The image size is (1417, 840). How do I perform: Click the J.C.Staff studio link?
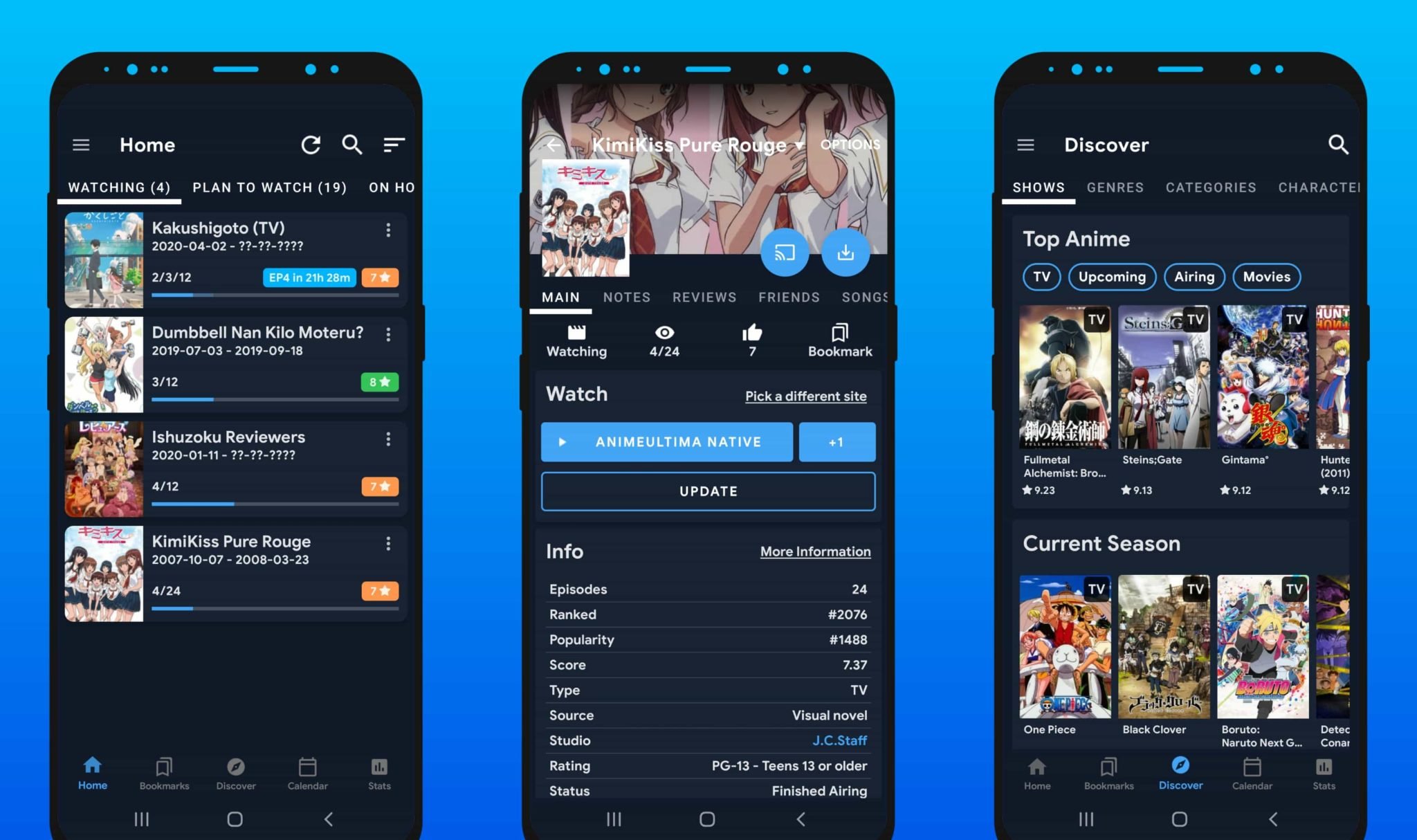tap(838, 740)
